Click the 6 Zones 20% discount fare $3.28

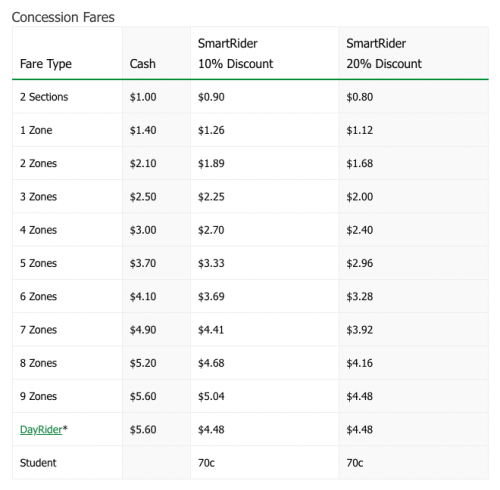(x=360, y=297)
